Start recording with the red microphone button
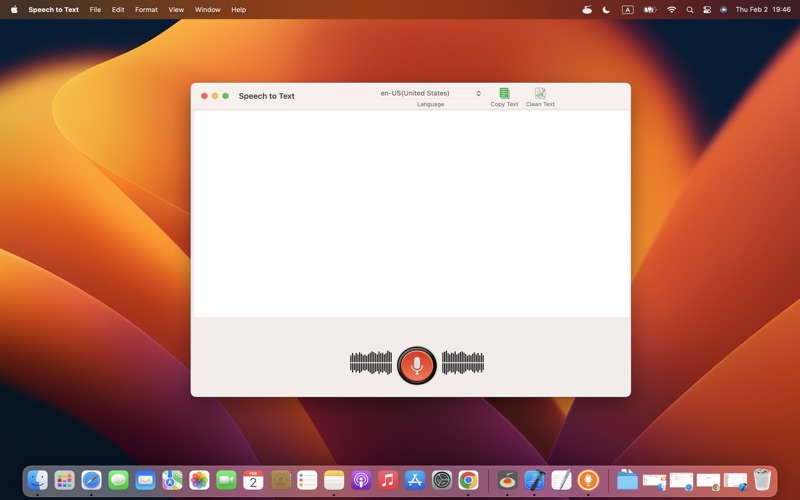 click(x=416, y=365)
